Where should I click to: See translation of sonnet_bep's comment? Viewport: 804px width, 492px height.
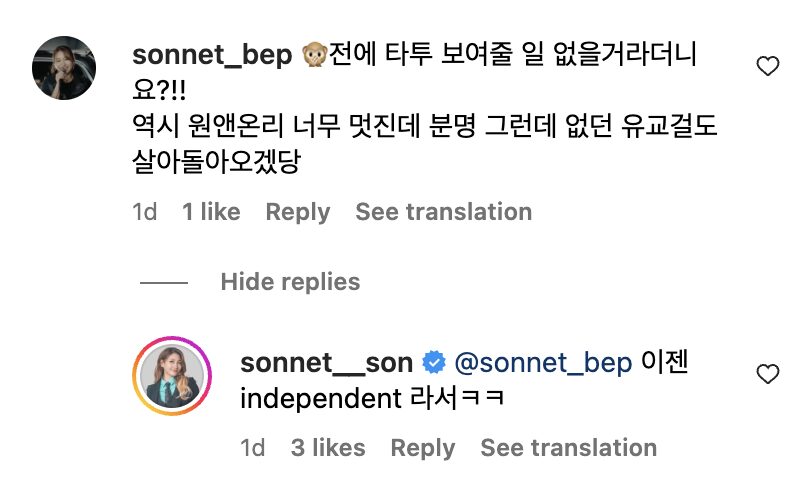pos(444,212)
